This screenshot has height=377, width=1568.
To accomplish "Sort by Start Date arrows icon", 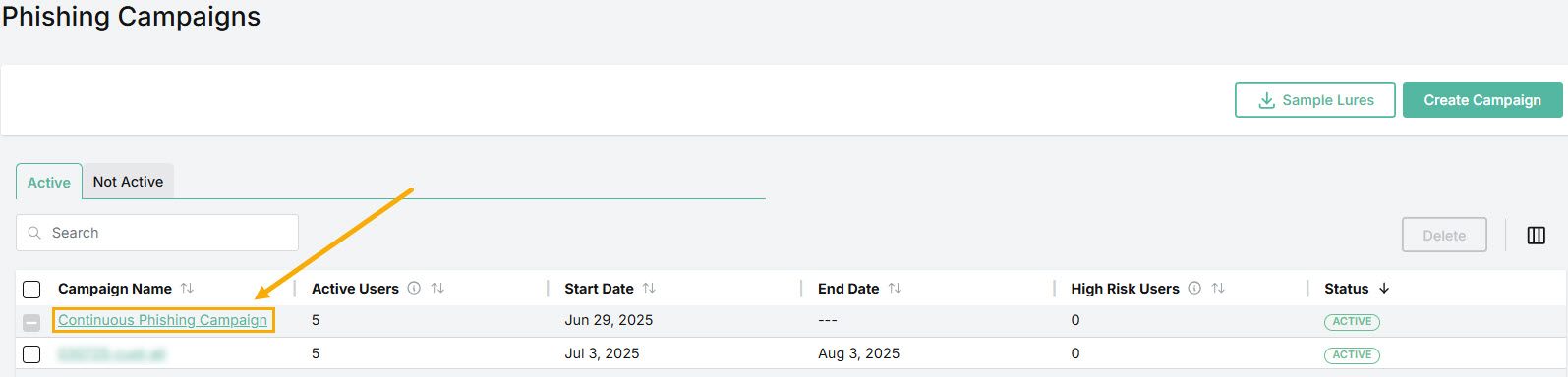I will [649, 289].
